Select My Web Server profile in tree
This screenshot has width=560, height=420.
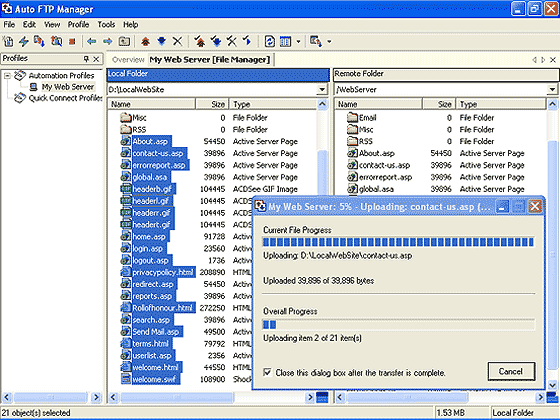(68, 87)
